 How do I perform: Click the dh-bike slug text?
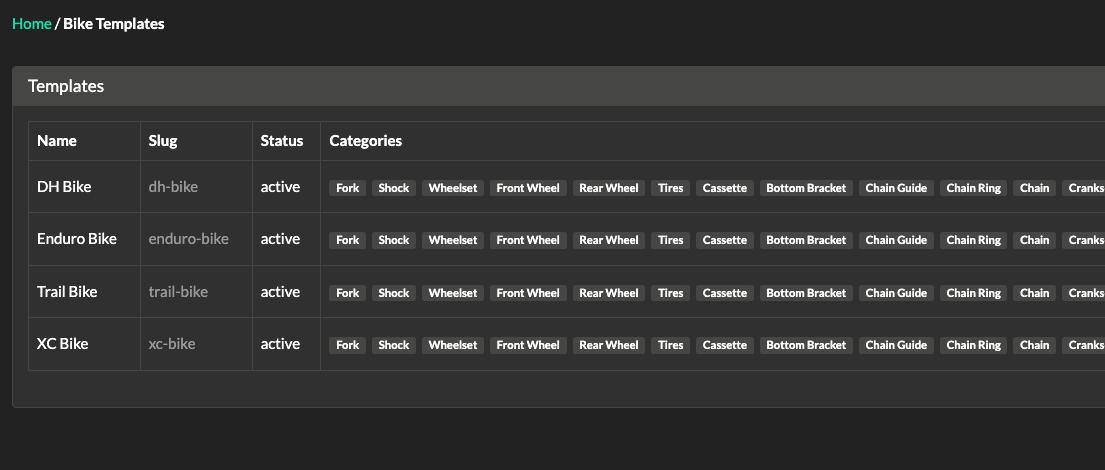173,187
